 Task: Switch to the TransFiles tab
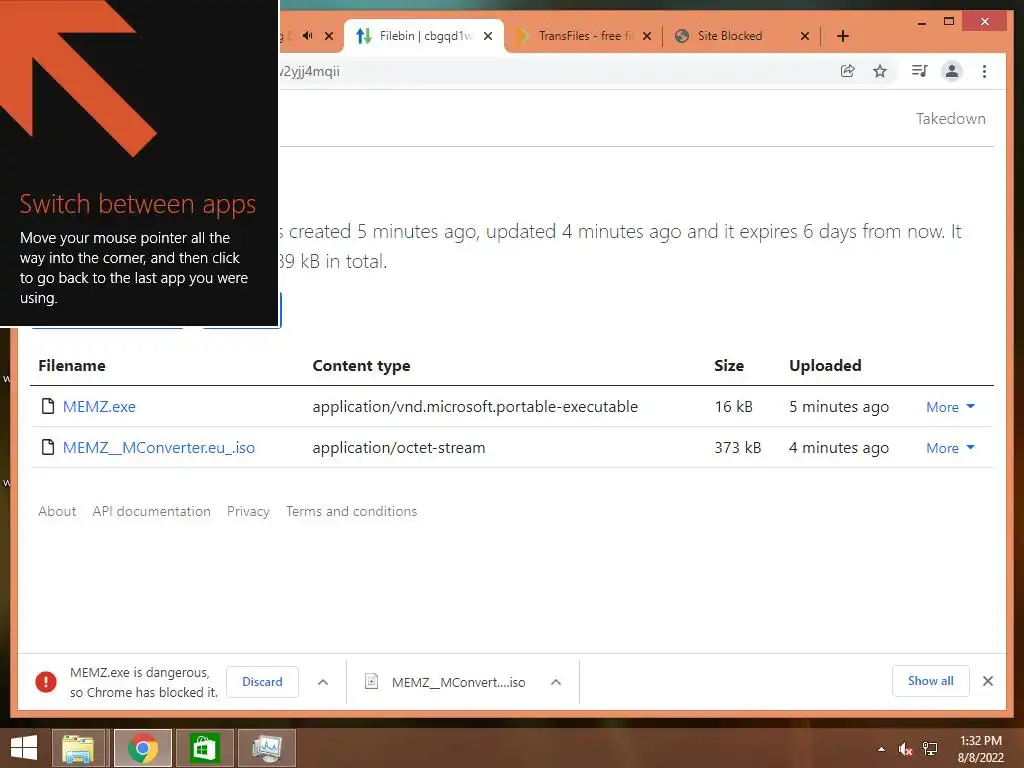(x=584, y=36)
